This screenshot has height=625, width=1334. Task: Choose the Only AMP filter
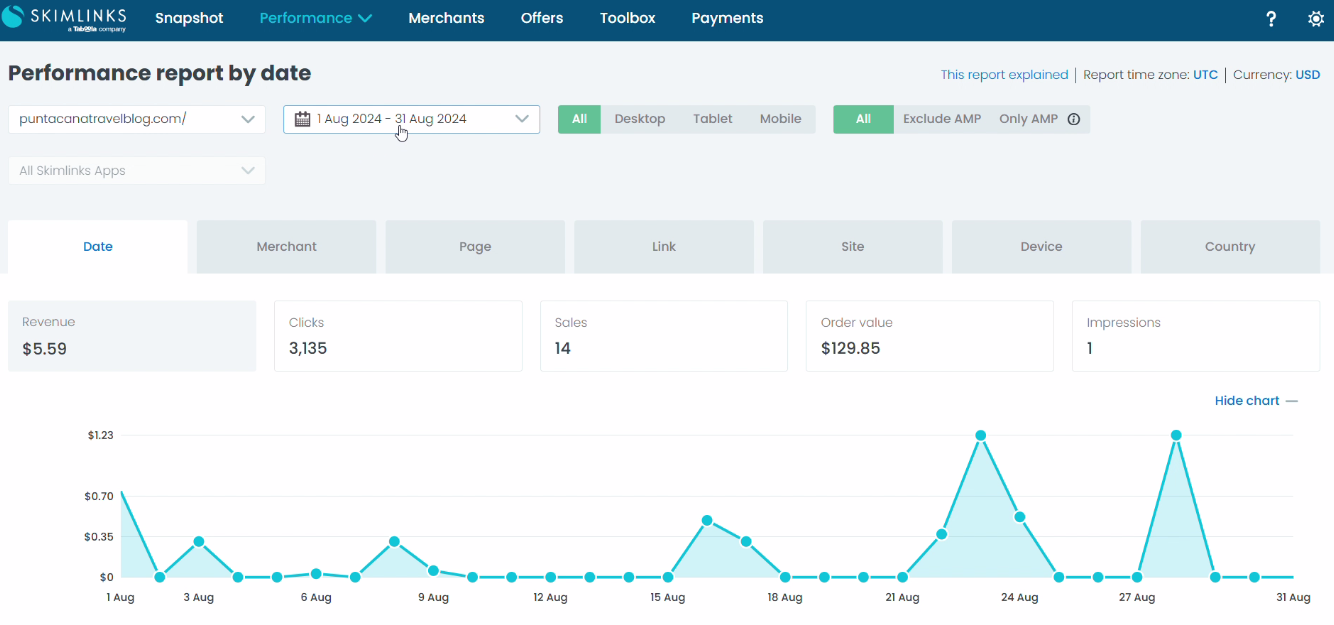click(x=1028, y=119)
